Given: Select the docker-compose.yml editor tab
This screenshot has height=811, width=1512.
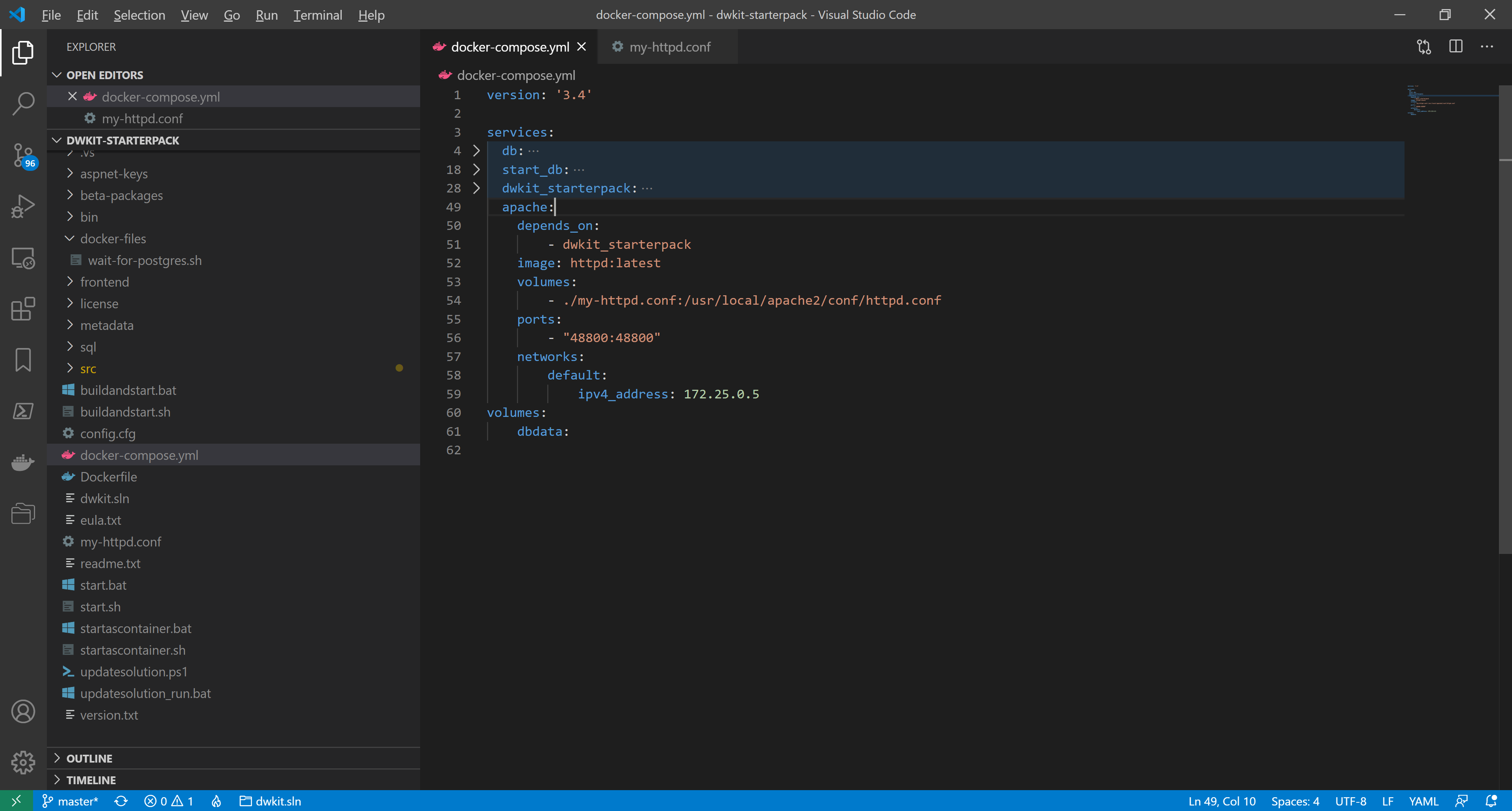Looking at the screenshot, I should (510, 47).
